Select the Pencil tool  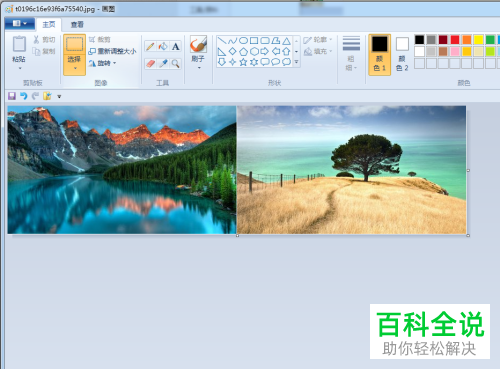(x=150, y=46)
